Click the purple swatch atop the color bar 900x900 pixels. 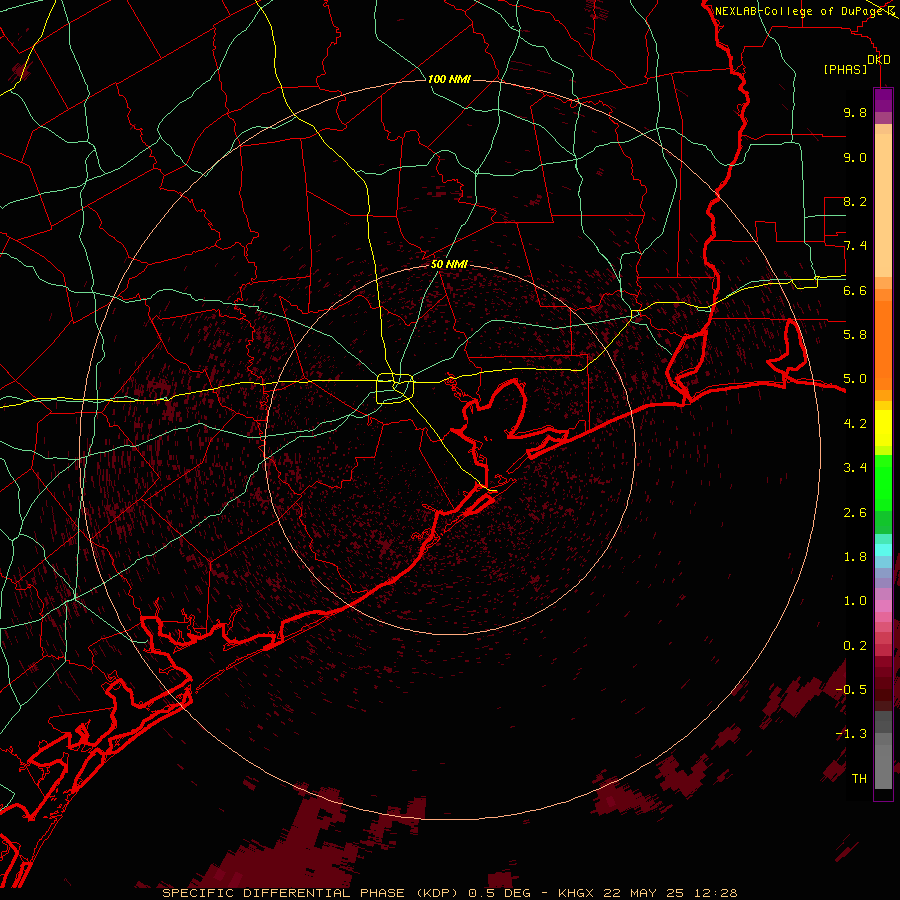click(883, 101)
